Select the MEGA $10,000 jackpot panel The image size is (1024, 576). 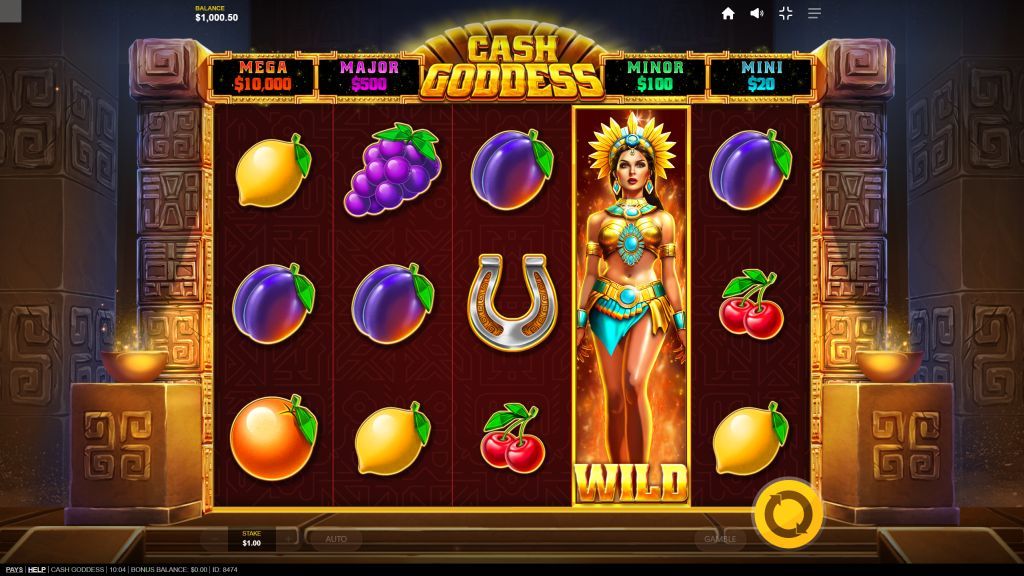click(x=263, y=76)
